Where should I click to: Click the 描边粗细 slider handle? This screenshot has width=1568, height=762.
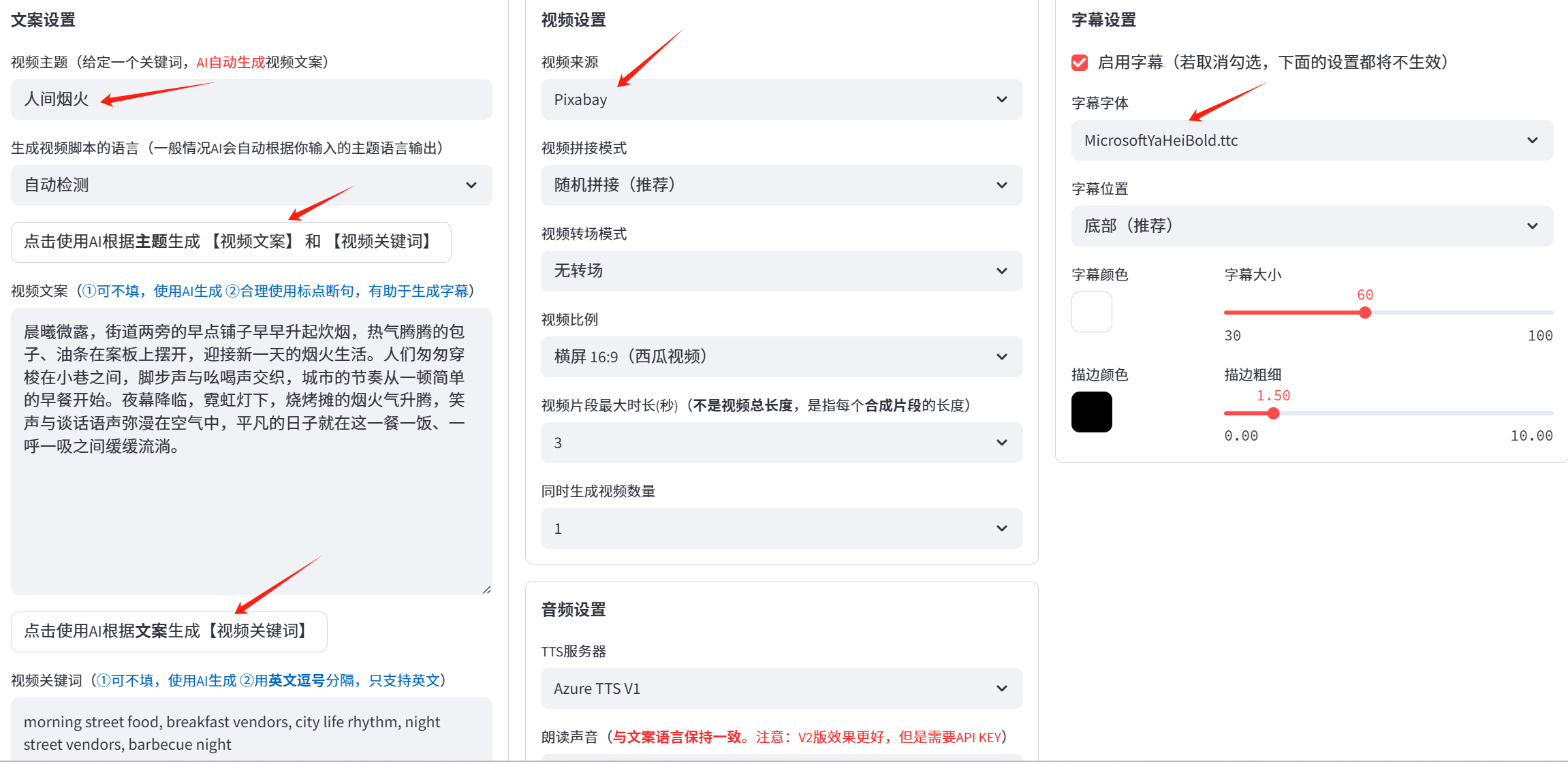(x=1273, y=413)
